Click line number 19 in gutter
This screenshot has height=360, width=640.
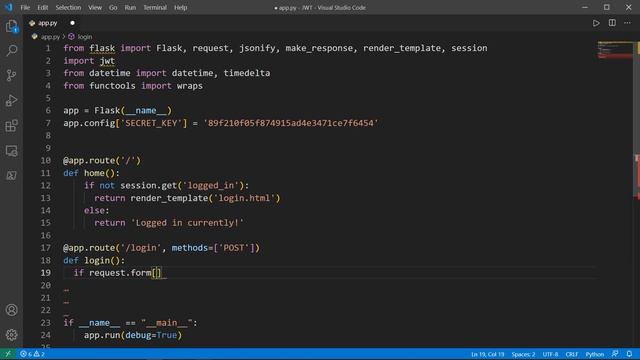pyautogui.click(x=45, y=273)
